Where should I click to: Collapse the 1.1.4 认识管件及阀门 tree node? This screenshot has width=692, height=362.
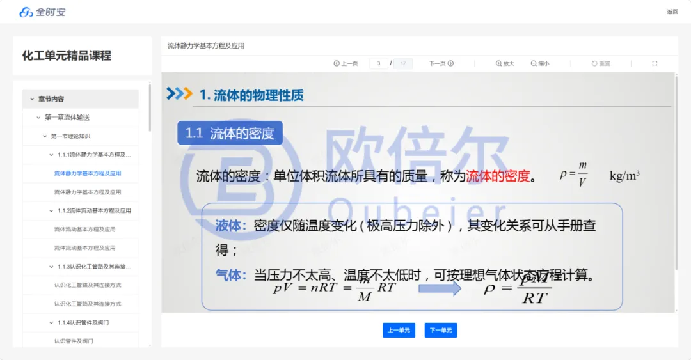(x=51, y=323)
